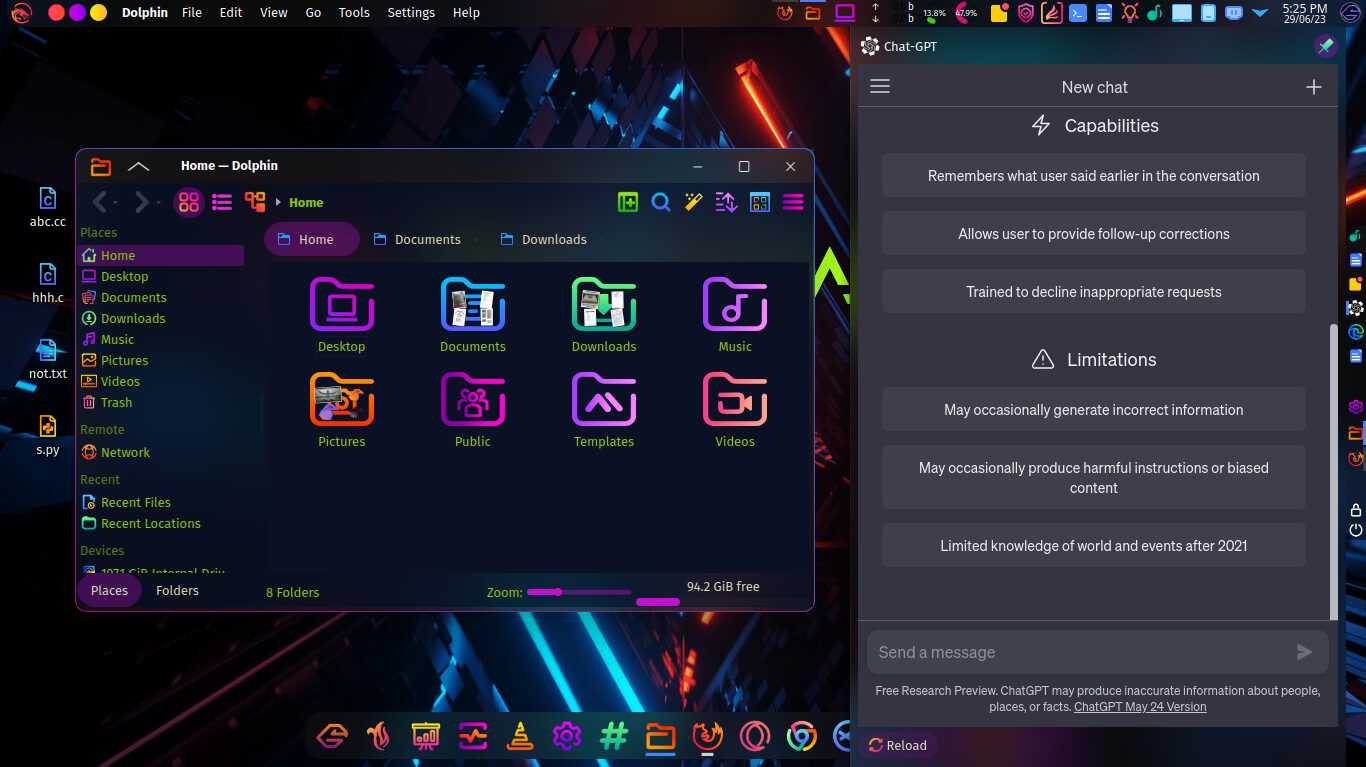Open Chrome from the dock
Viewport: 1366px width, 767px height.
click(x=802, y=738)
